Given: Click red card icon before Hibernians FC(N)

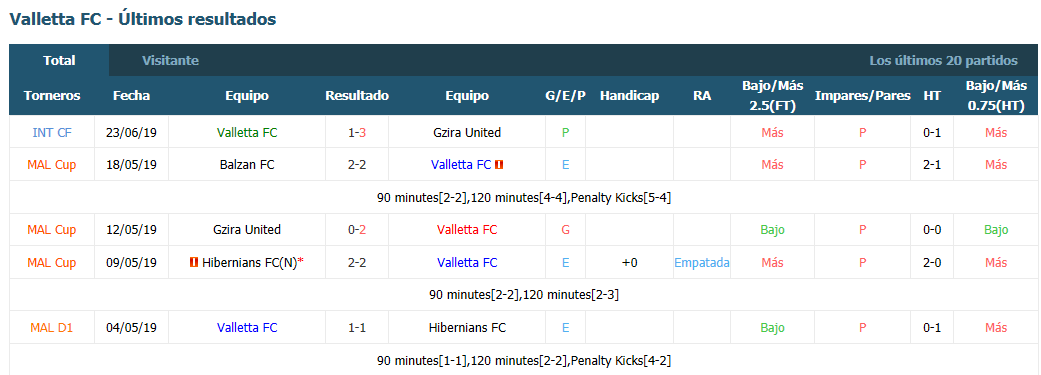Looking at the screenshot, I should [x=194, y=263].
